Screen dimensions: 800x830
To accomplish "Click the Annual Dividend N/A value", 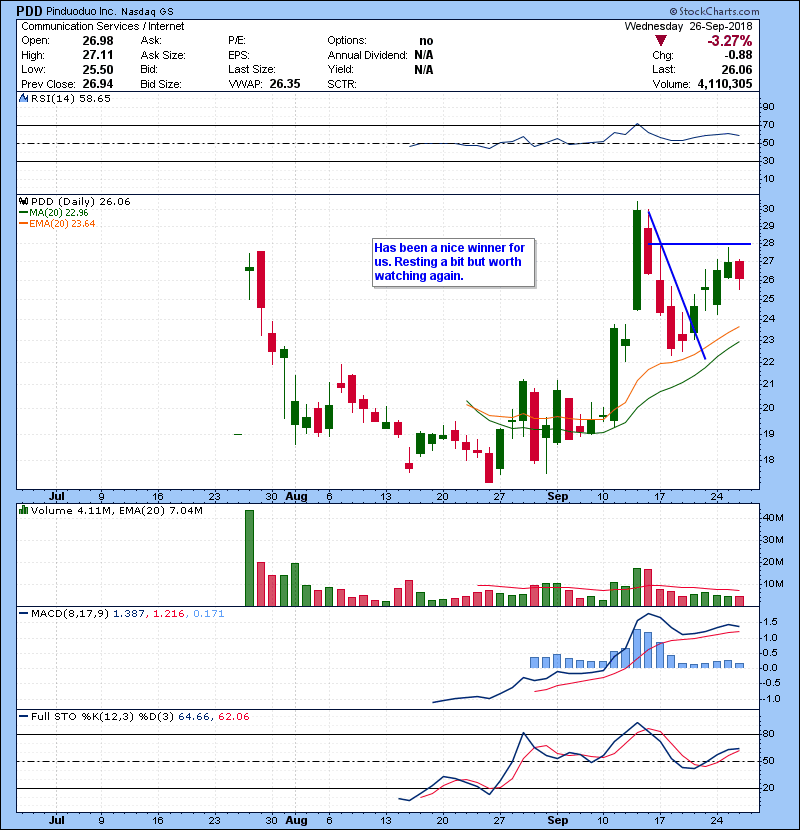I will click(x=424, y=55).
